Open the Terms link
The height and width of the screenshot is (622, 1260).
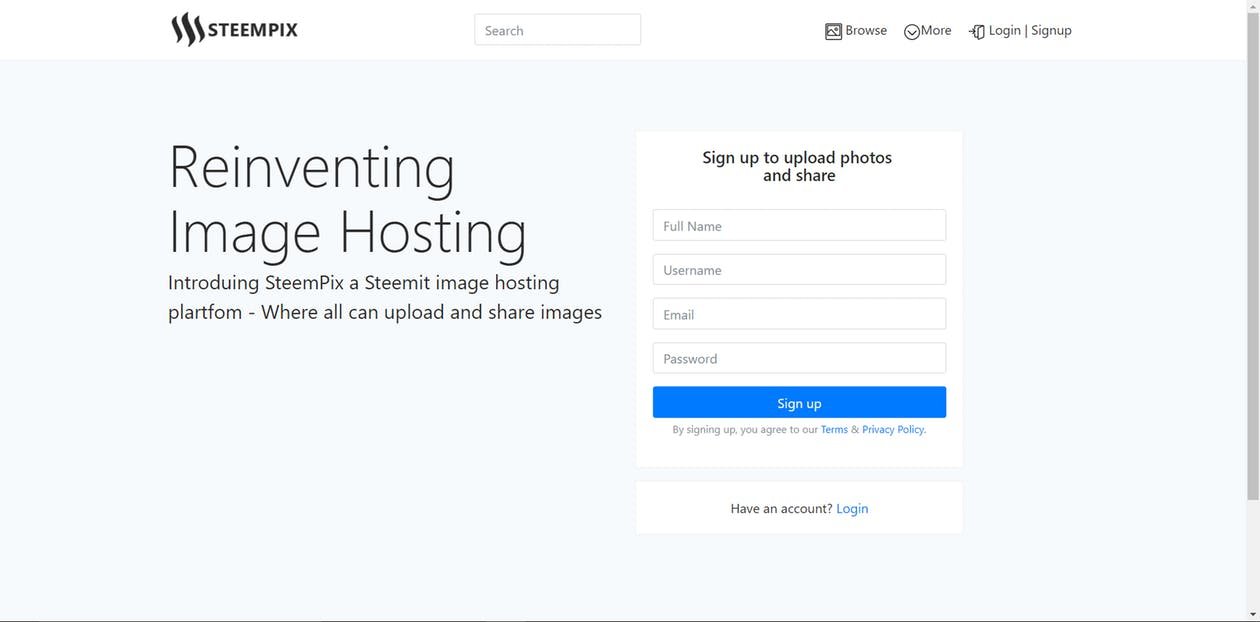tap(834, 430)
